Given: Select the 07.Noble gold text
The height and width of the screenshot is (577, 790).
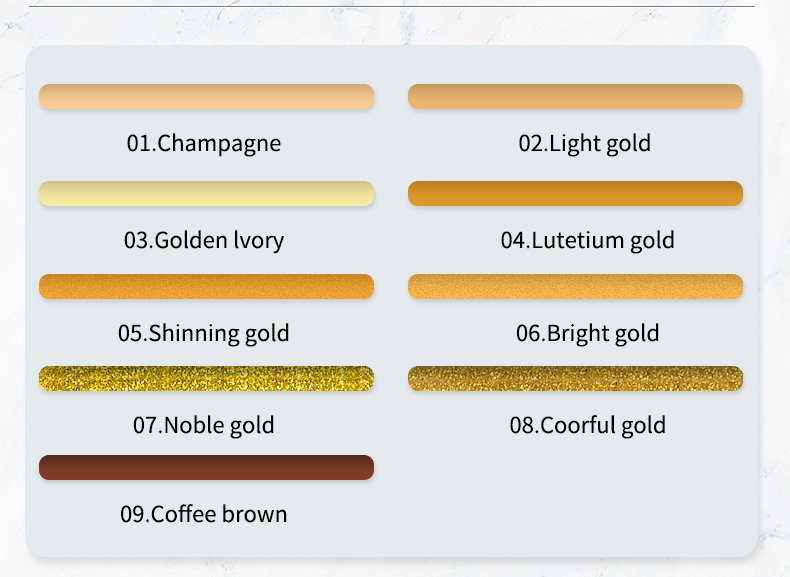Looking at the screenshot, I should 204,425.
